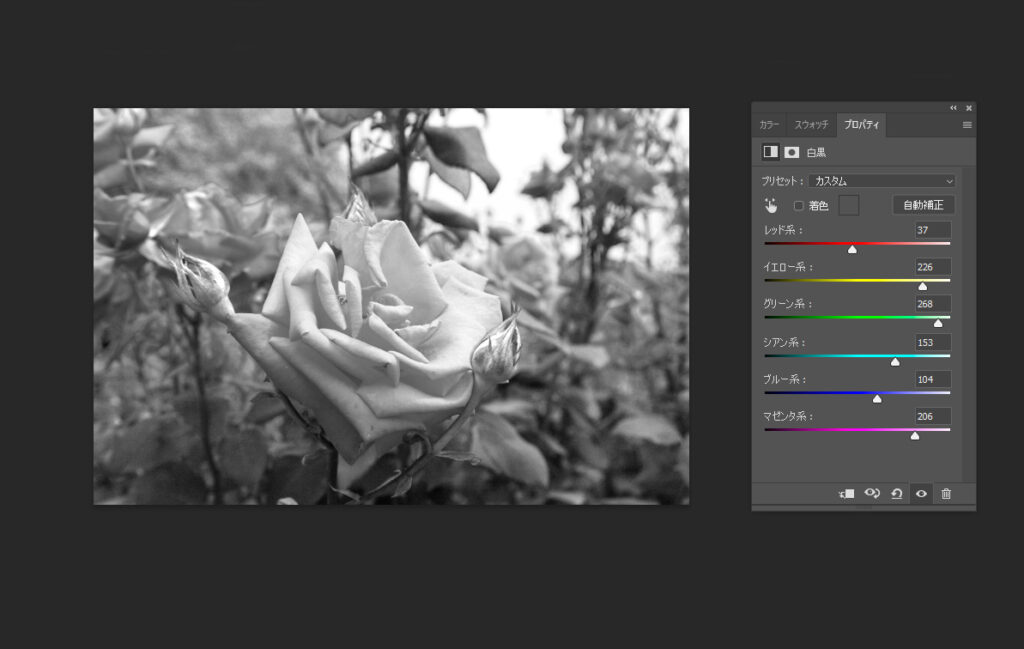Image resolution: width=1024 pixels, height=649 pixels.
Task: Open the Properties panel menu icon
Action: (x=967, y=125)
